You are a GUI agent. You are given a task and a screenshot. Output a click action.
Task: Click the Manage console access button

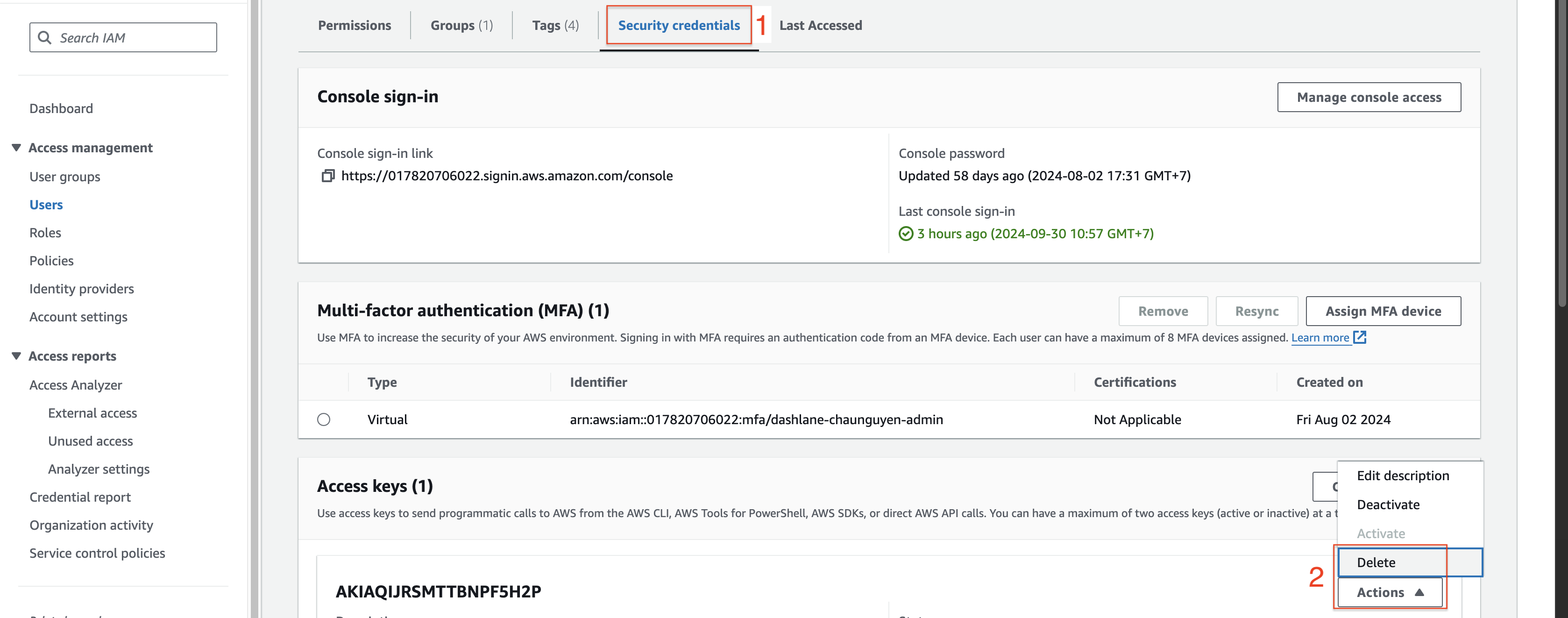(x=1369, y=98)
